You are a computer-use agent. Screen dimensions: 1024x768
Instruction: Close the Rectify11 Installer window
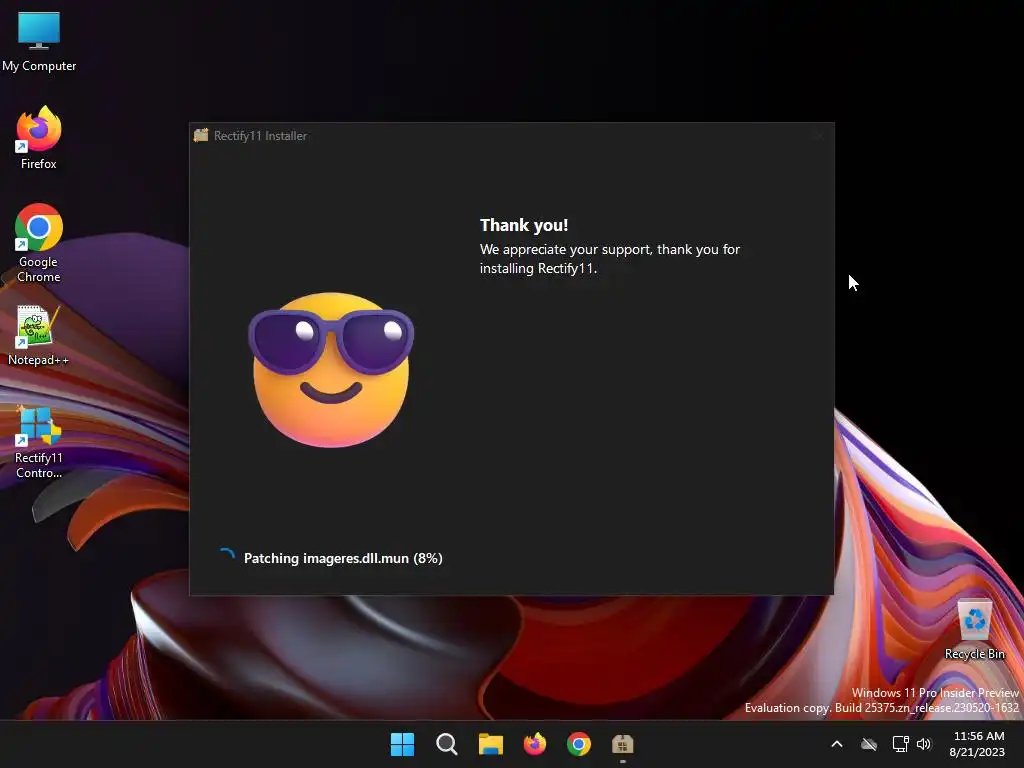click(x=819, y=135)
